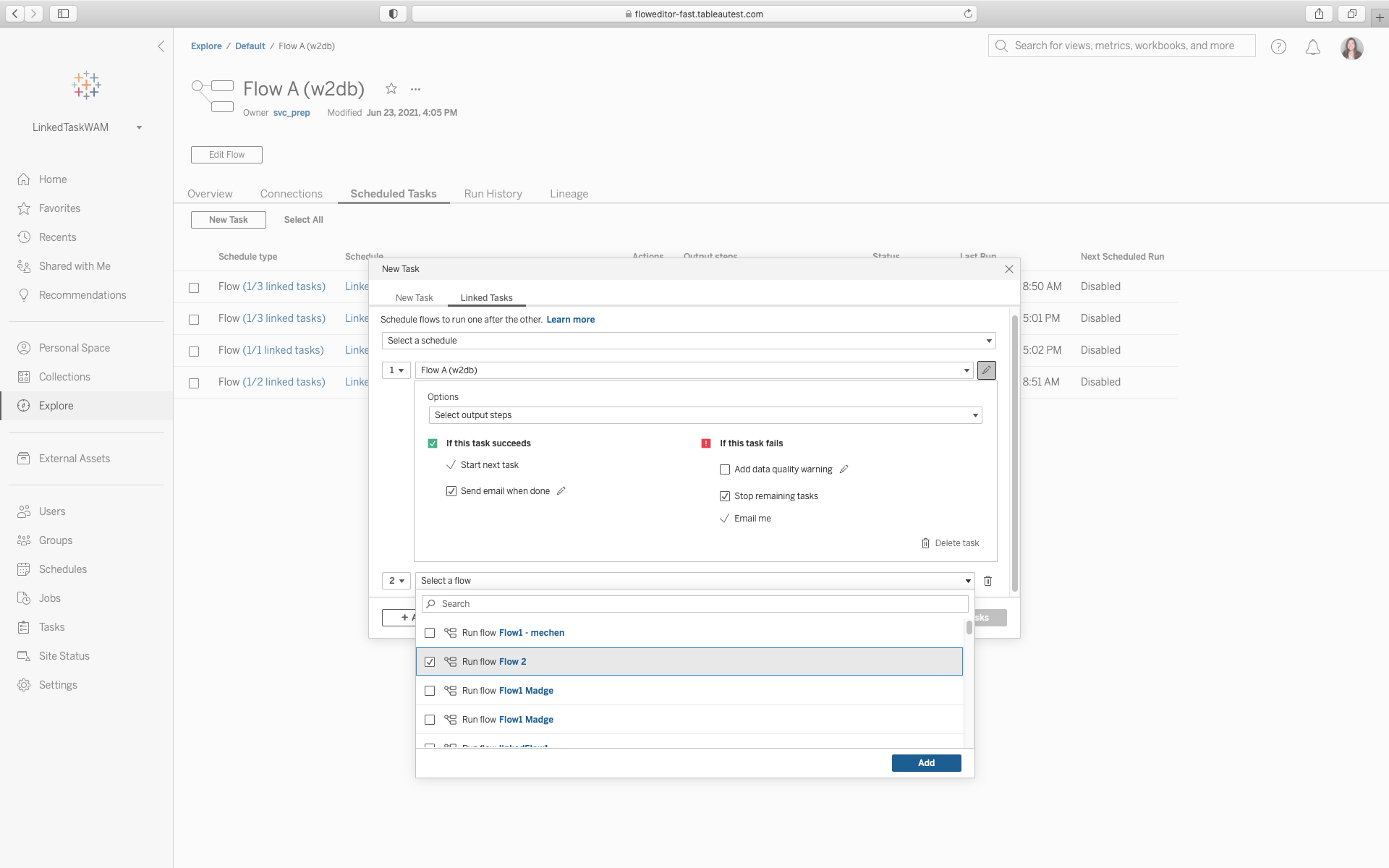Open the Lineage tab
Viewport: 1389px width, 868px height.
coord(569,194)
